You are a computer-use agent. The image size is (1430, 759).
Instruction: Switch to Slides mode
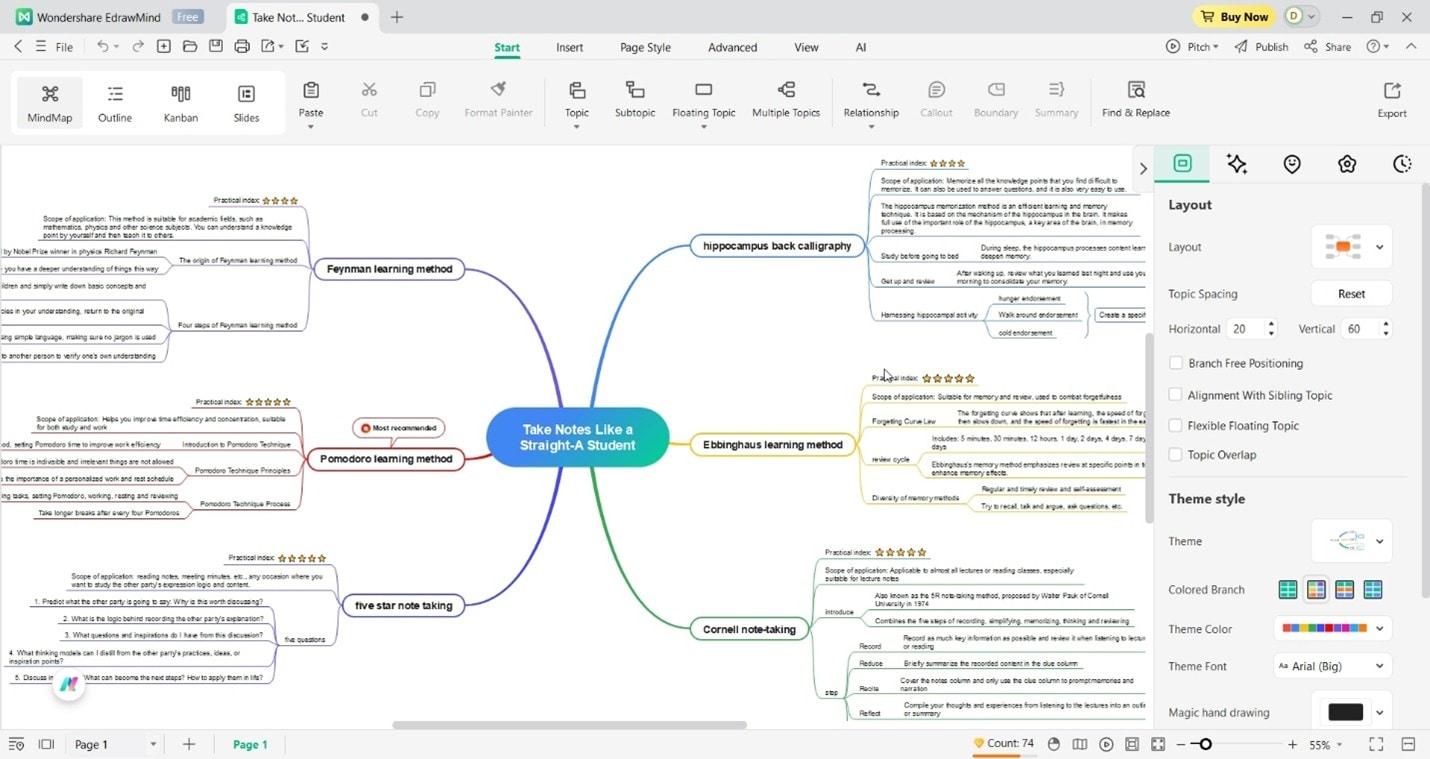pos(246,100)
